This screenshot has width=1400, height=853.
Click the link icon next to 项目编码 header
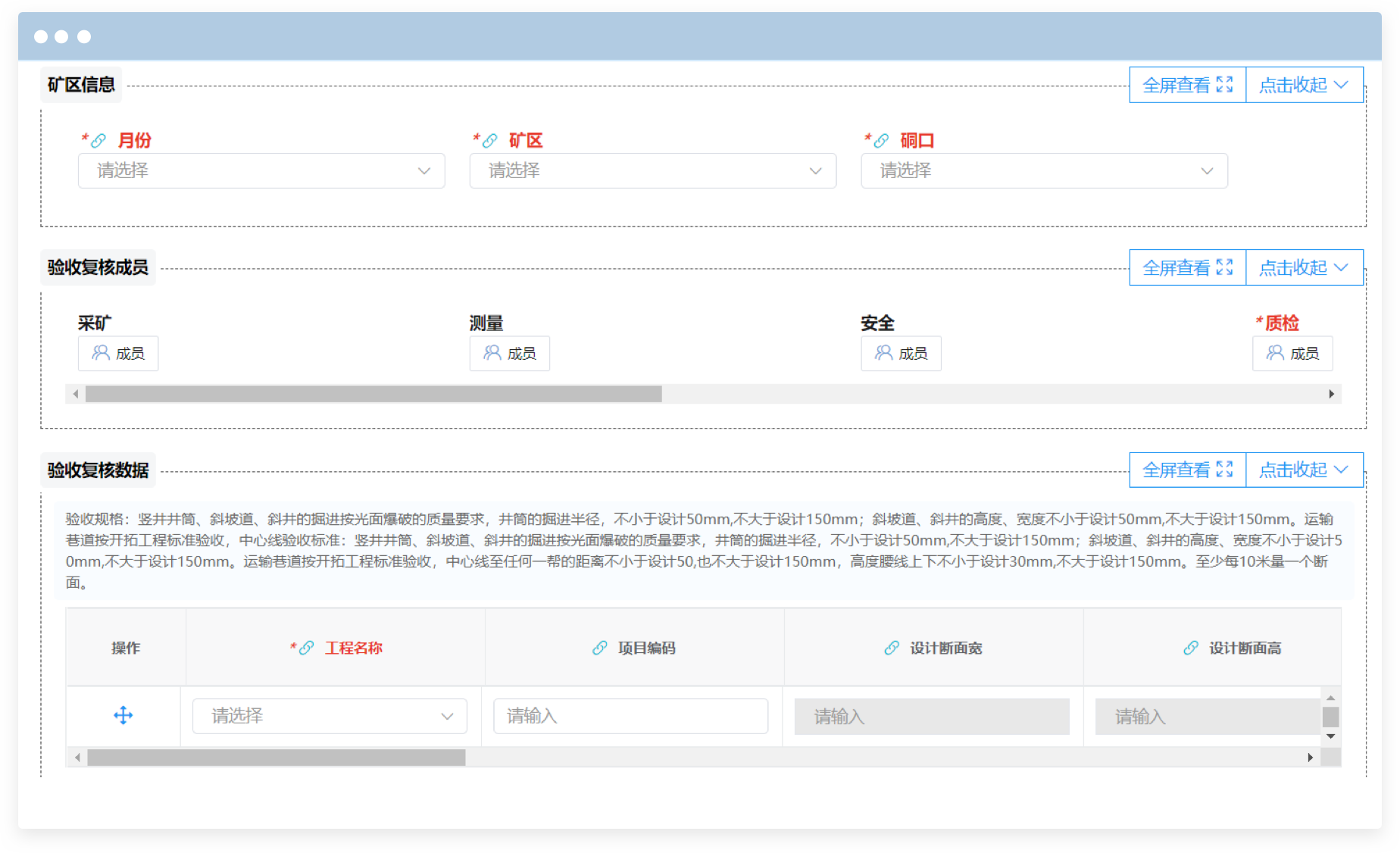(600, 648)
